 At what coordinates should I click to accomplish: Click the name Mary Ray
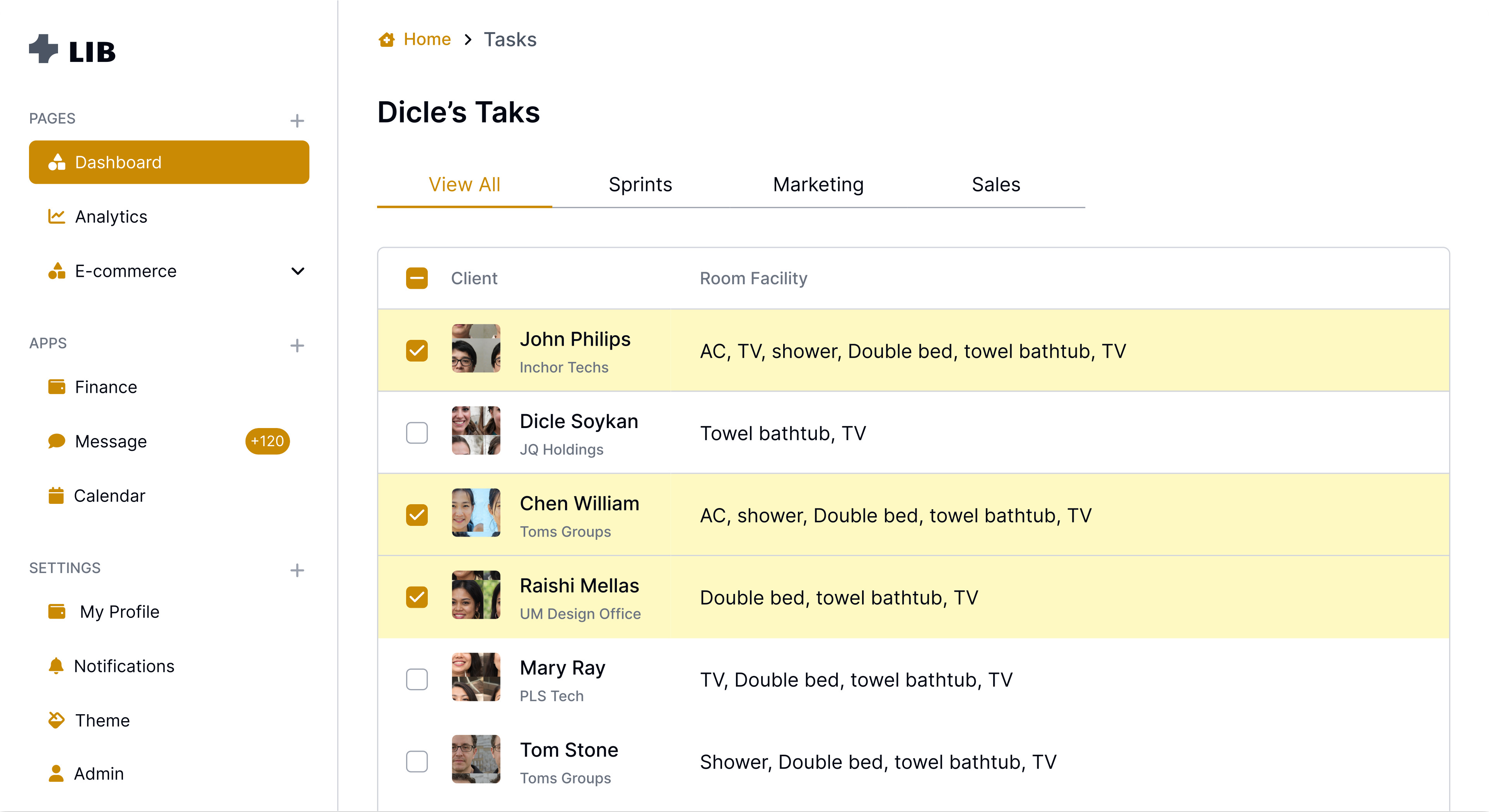pyautogui.click(x=562, y=667)
